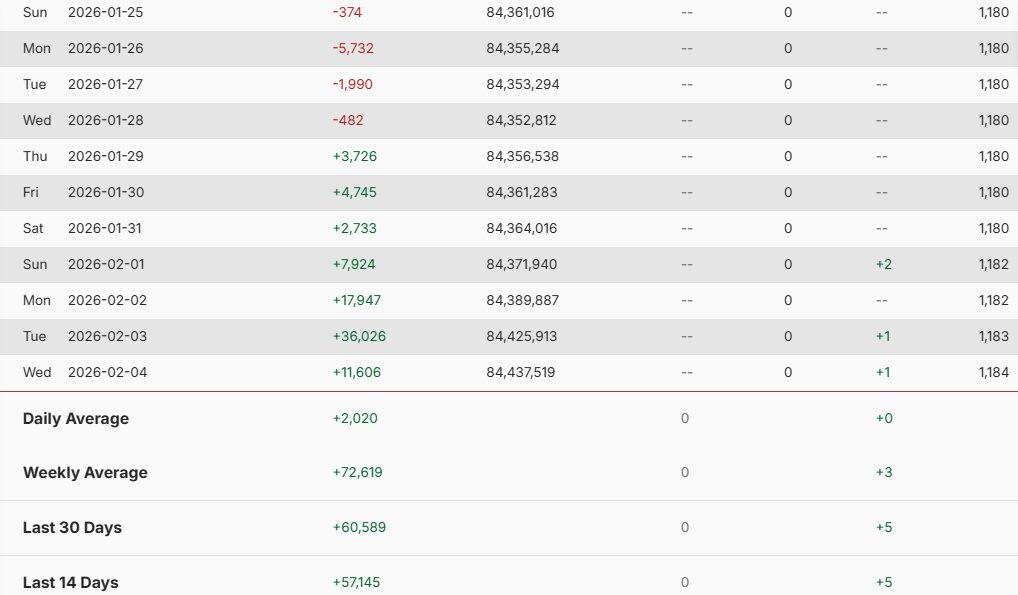The height and width of the screenshot is (595, 1018).
Task: Click the +2 change on 2026-02-01
Action: tap(883, 264)
